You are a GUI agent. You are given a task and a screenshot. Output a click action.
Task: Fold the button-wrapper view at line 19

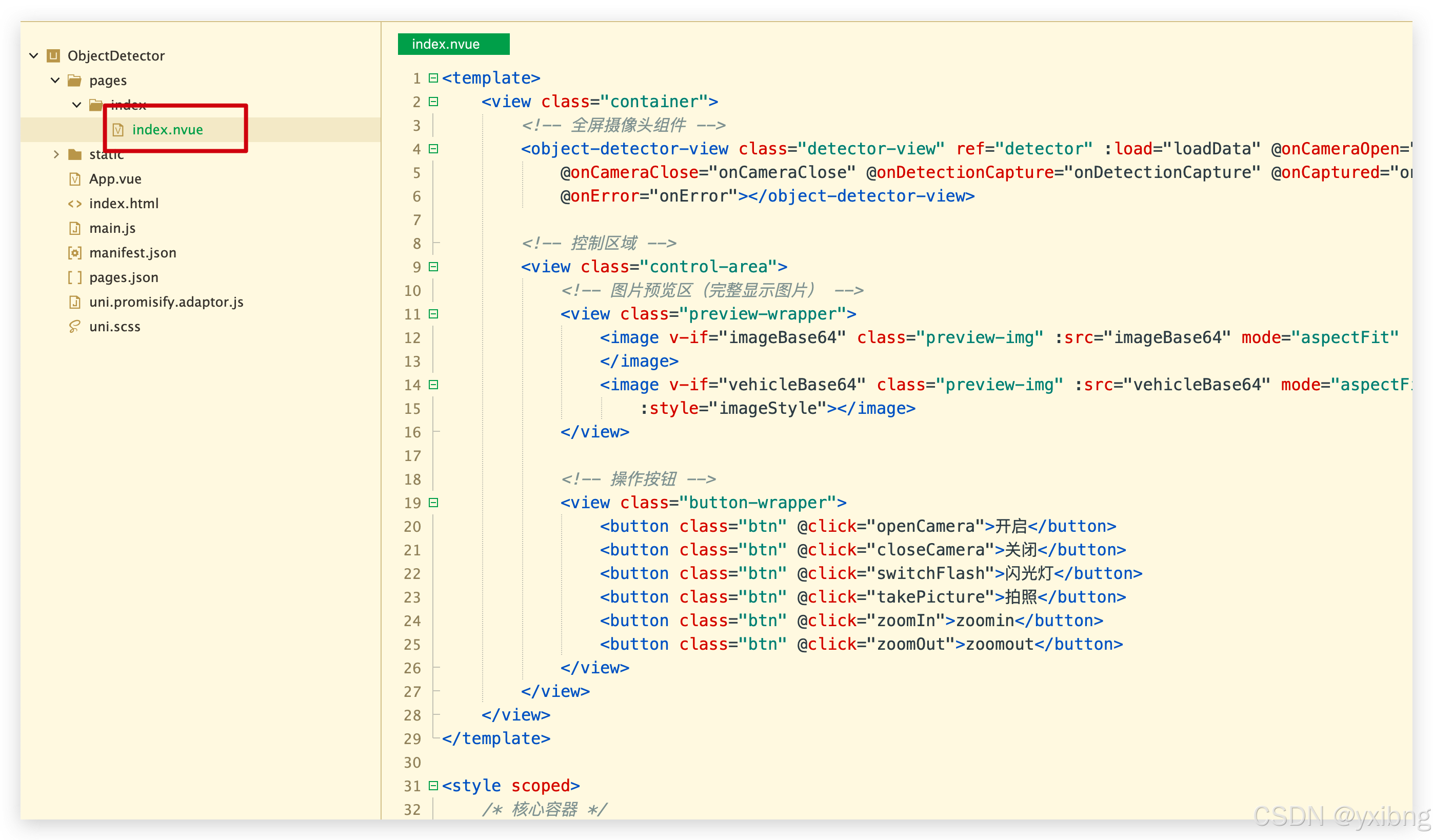coord(433,503)
